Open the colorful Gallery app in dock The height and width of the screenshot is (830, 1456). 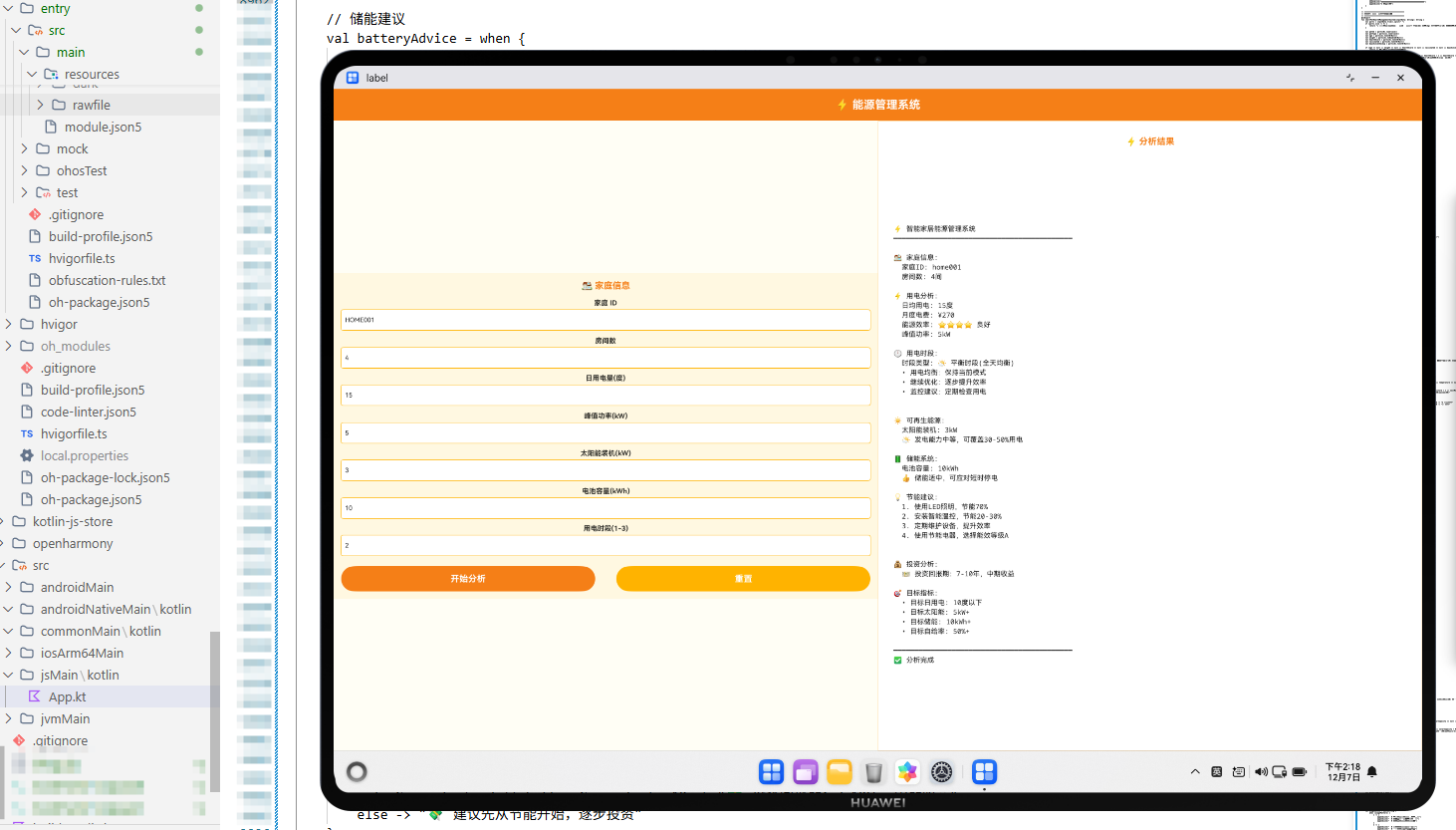point(907,772)
